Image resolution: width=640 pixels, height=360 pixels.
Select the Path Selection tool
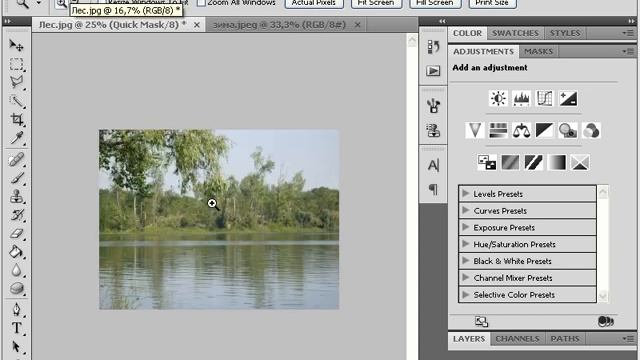click(16, 347)
